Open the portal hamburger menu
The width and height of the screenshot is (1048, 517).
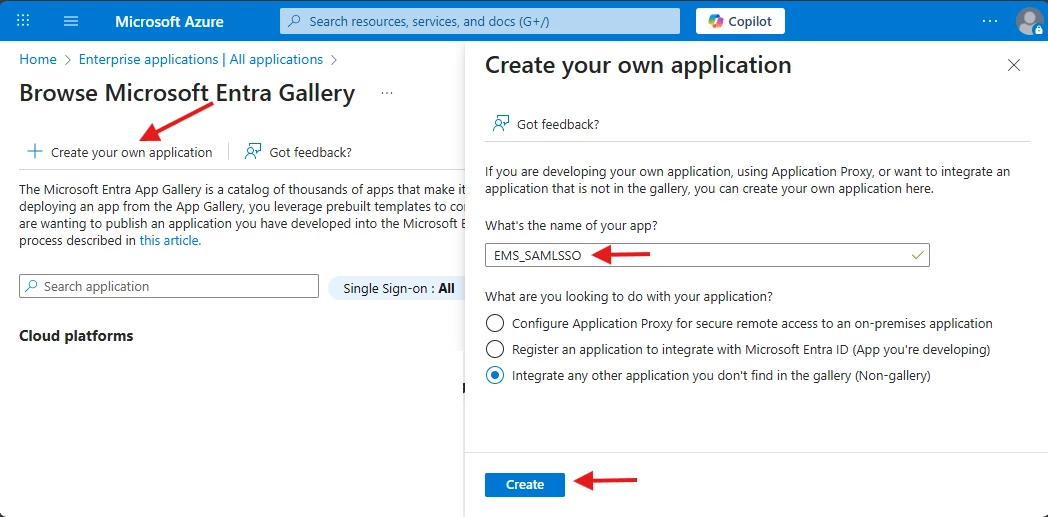(x=71, y=21)
